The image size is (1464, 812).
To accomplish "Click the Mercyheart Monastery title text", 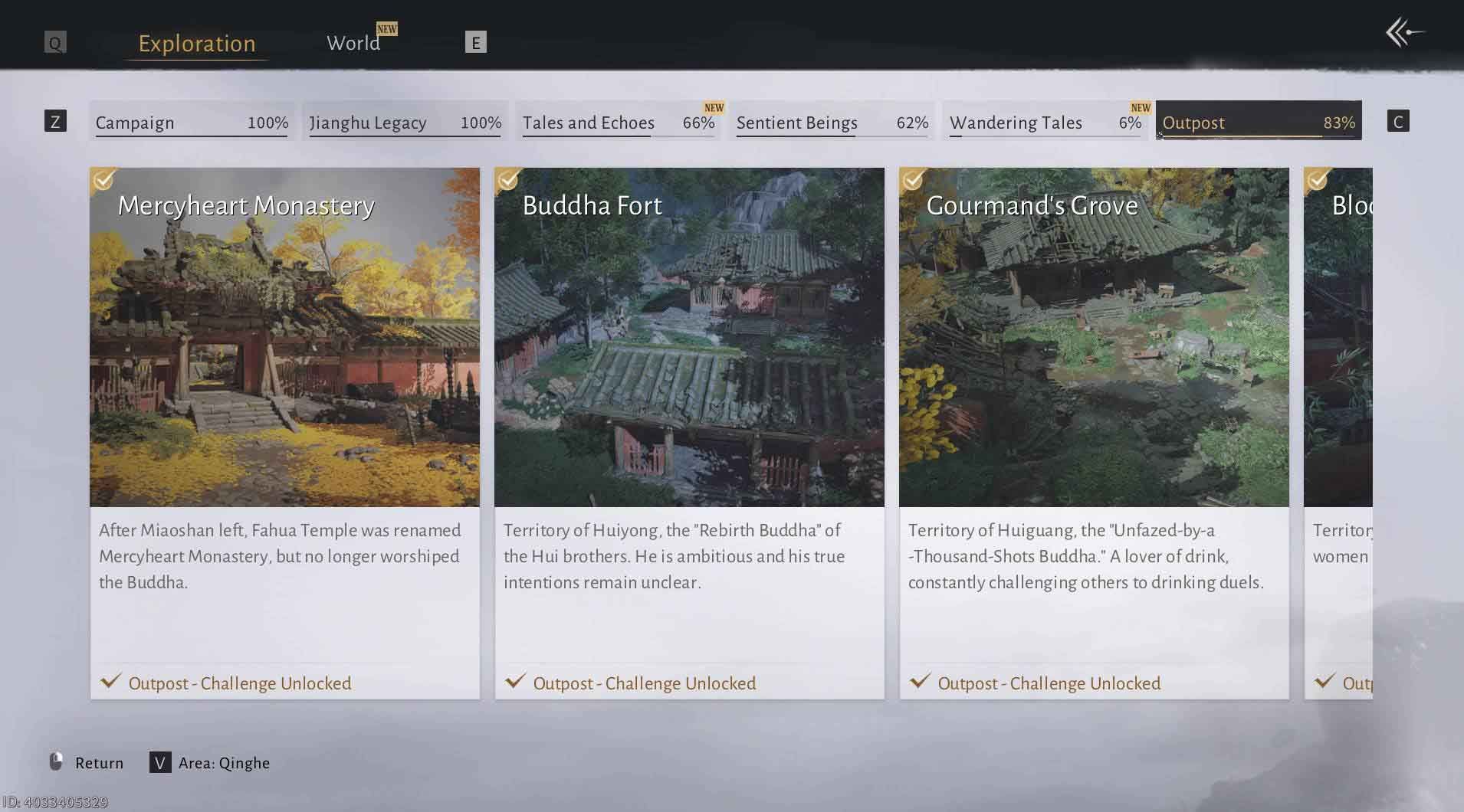I will pos(246,205).
